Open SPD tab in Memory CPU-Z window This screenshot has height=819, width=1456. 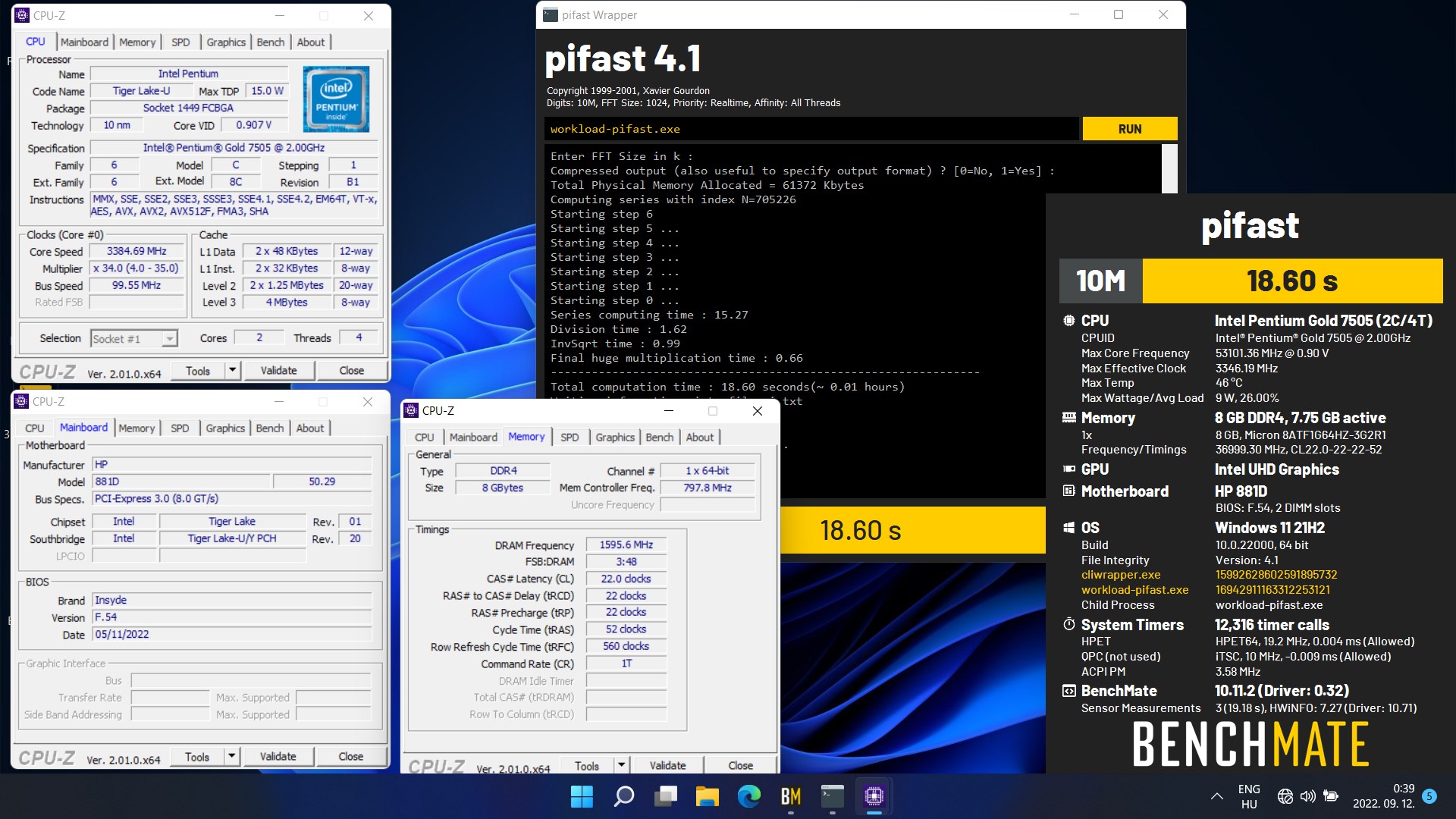pos(570,438)
